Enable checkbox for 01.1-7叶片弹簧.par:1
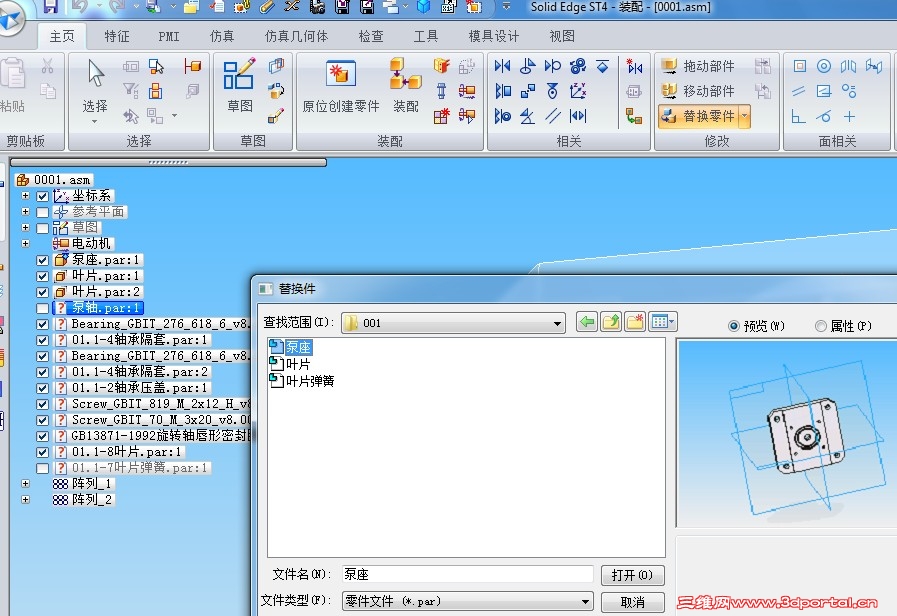The height and width of the screenshot is (616, 897). (42, 468)
